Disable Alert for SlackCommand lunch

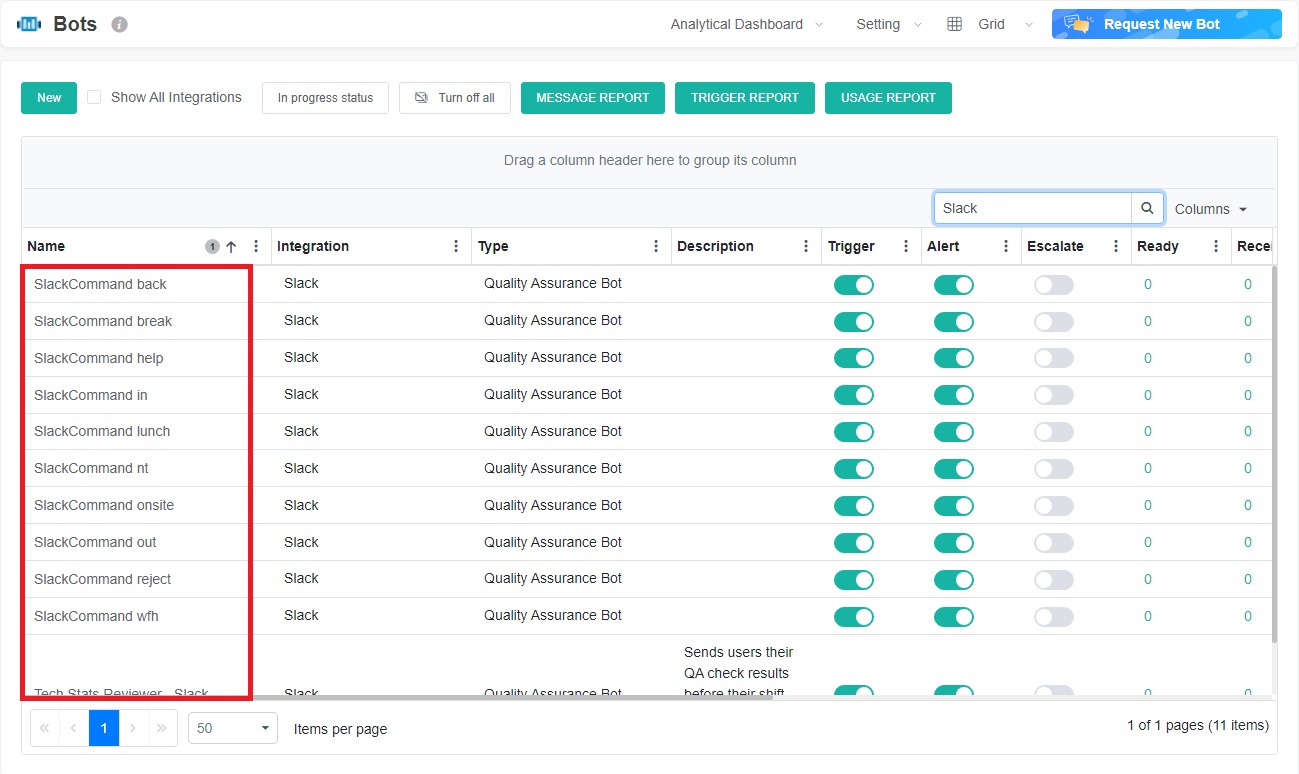pyautogui.click(x=953, y=432)
